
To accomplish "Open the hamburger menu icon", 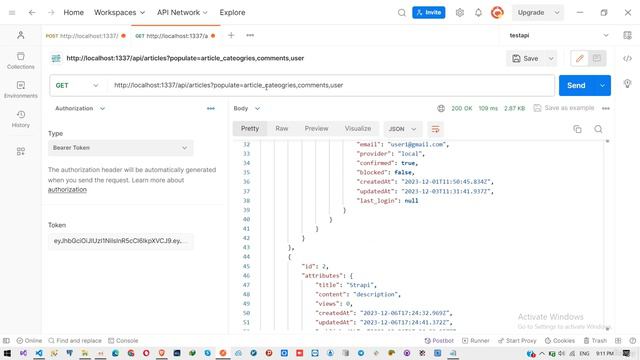I will [12, 13].
